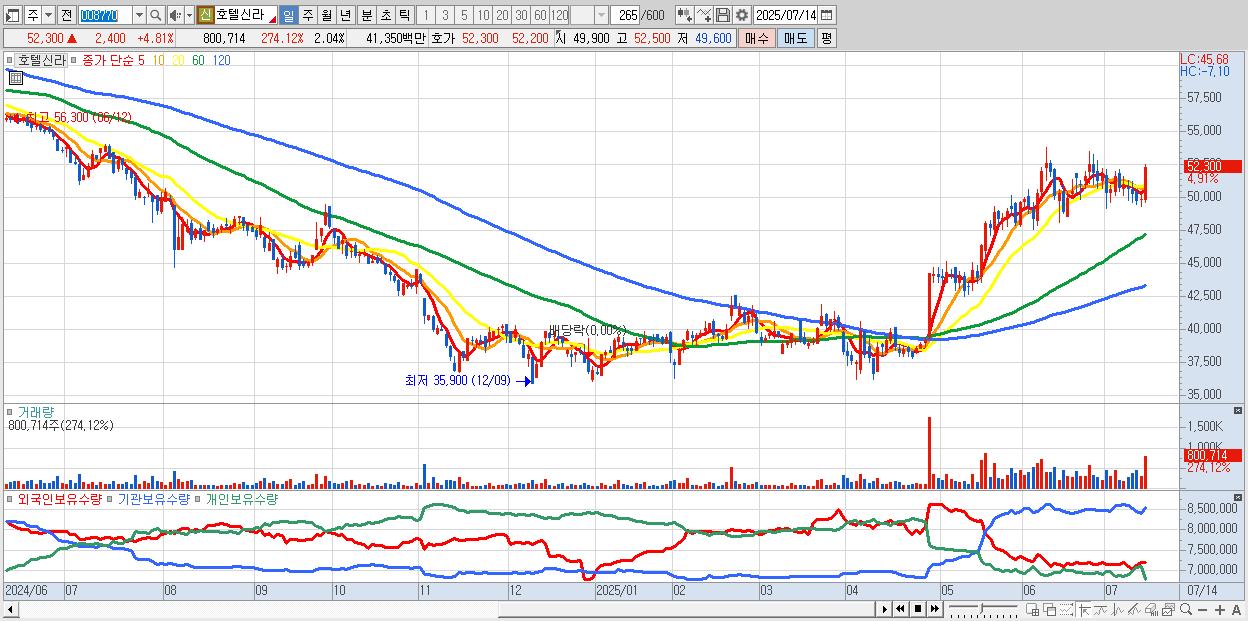Screen dimensions: 1248x621
Task: Click the split window grid icon at bottom
Action: (x=1032, y=609)
